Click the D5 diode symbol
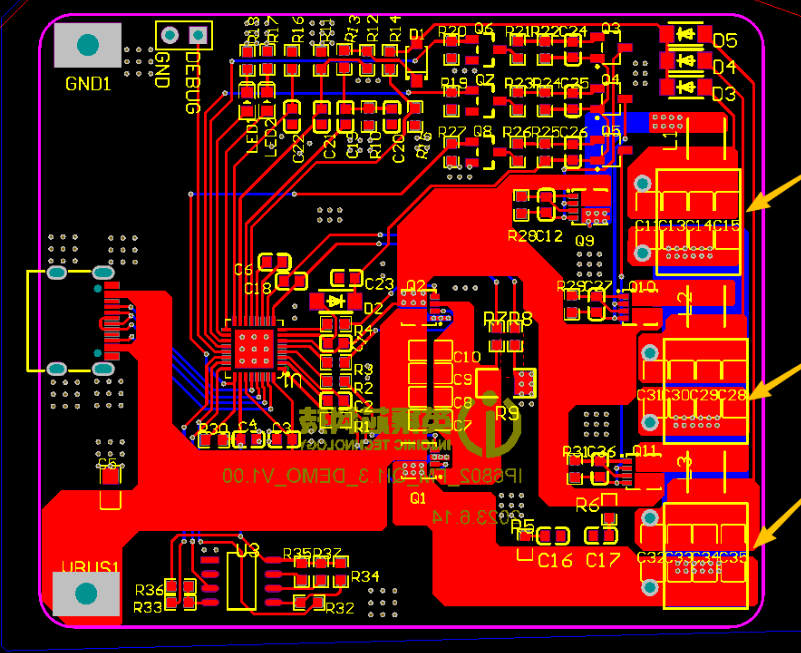Screen dimensions: 801x653 coord(687,34)
